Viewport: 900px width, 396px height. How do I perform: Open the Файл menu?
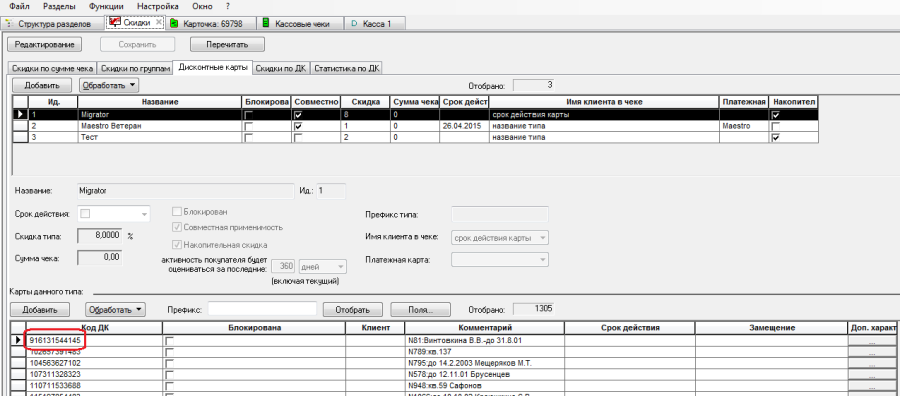(20, 6)
